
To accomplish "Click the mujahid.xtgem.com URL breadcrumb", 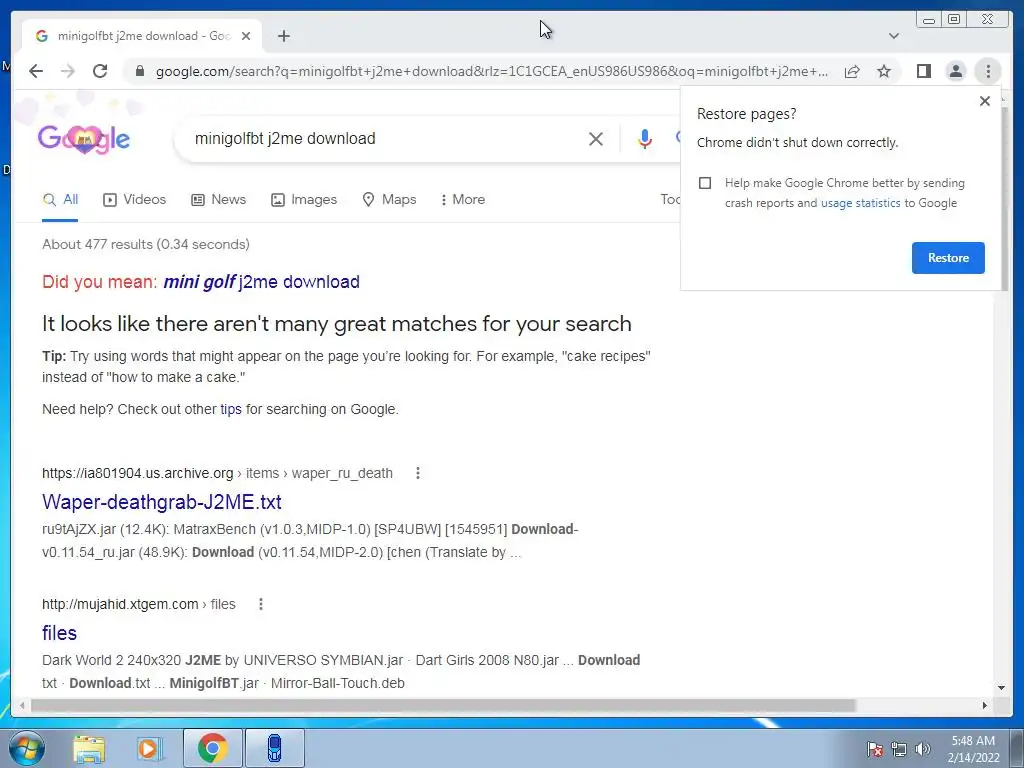I will click(138, 605).
